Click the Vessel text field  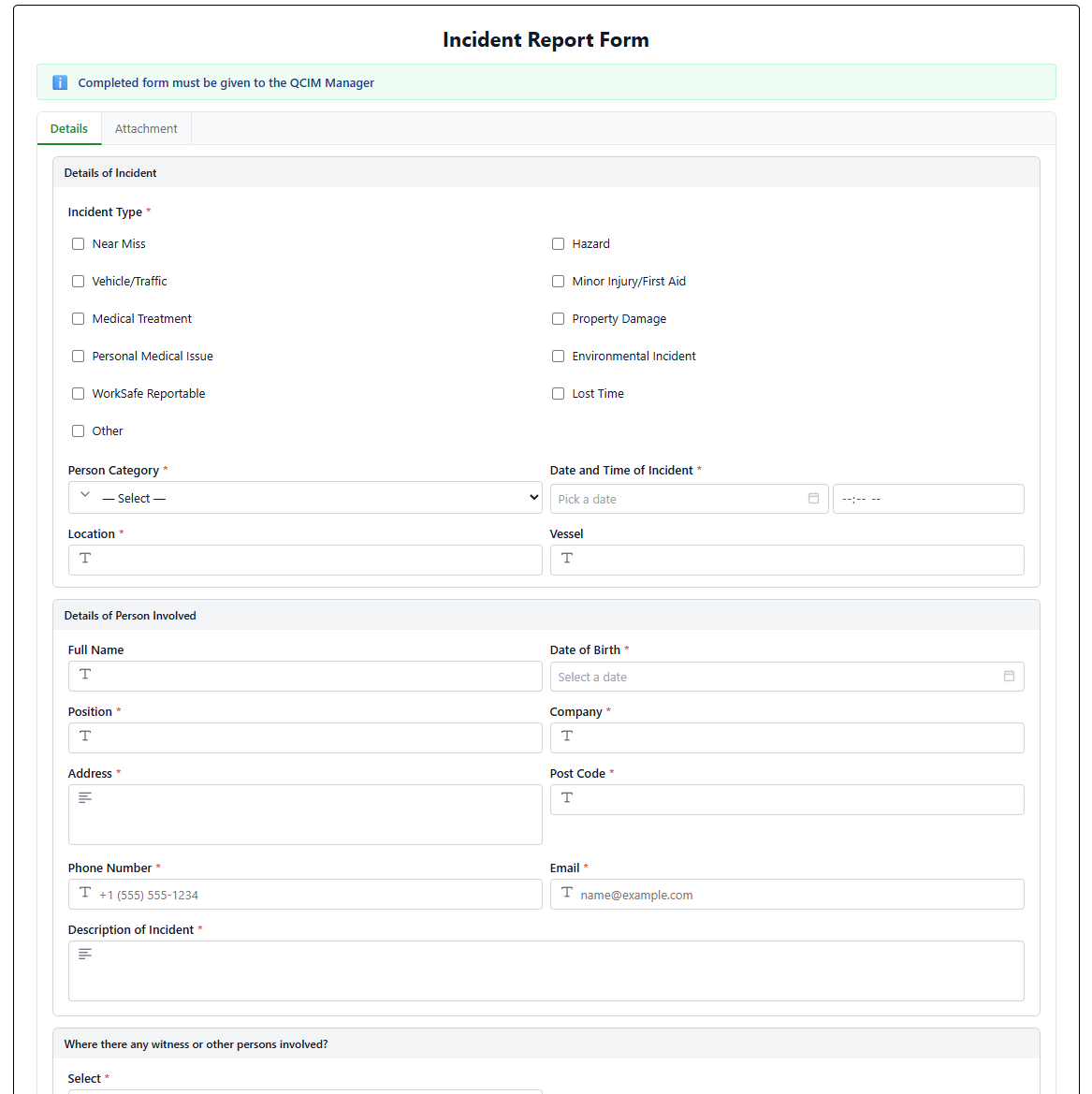click(787, 561)
